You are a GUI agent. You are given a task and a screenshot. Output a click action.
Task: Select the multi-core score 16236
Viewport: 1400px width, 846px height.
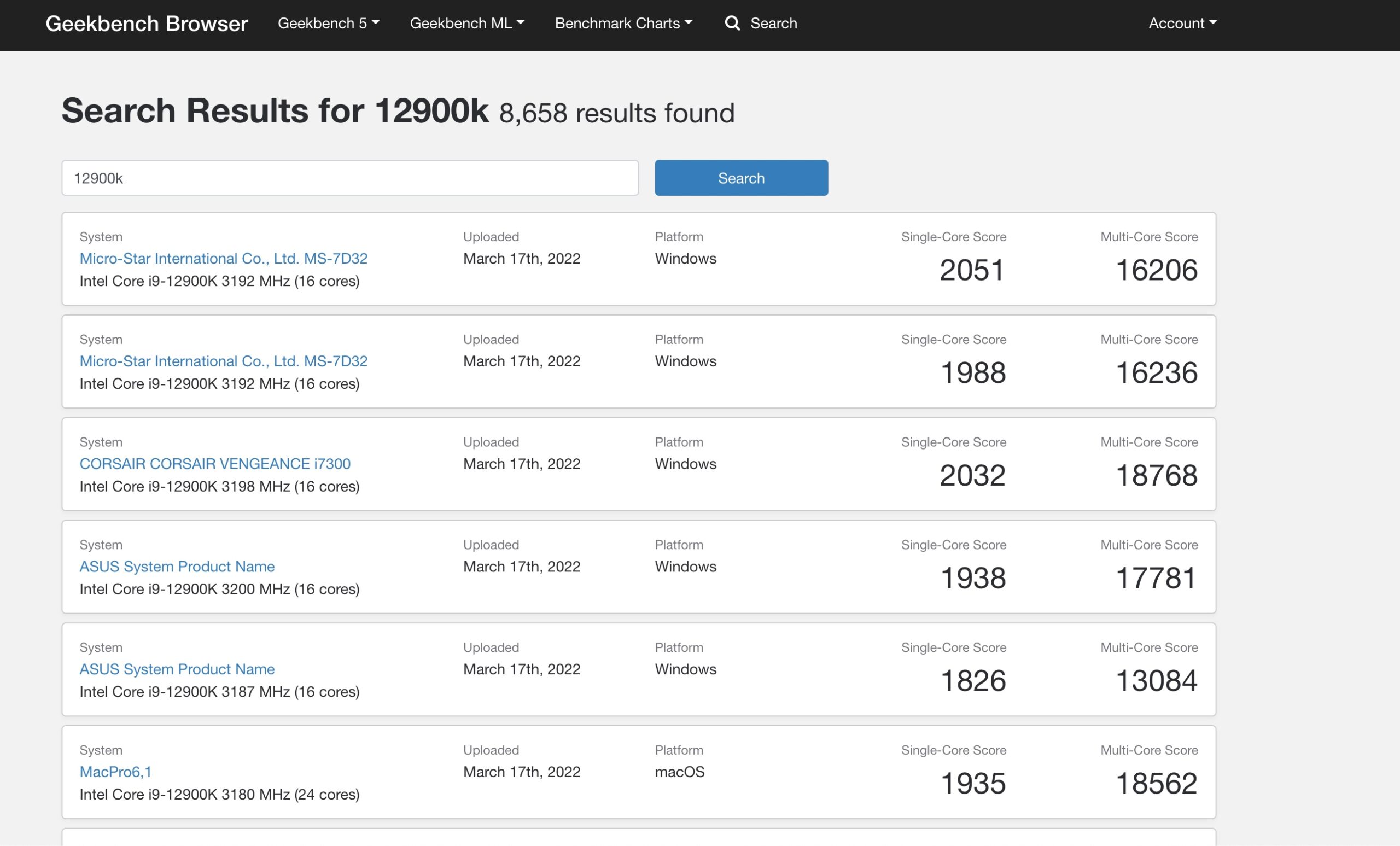(x=1156, y=374)
